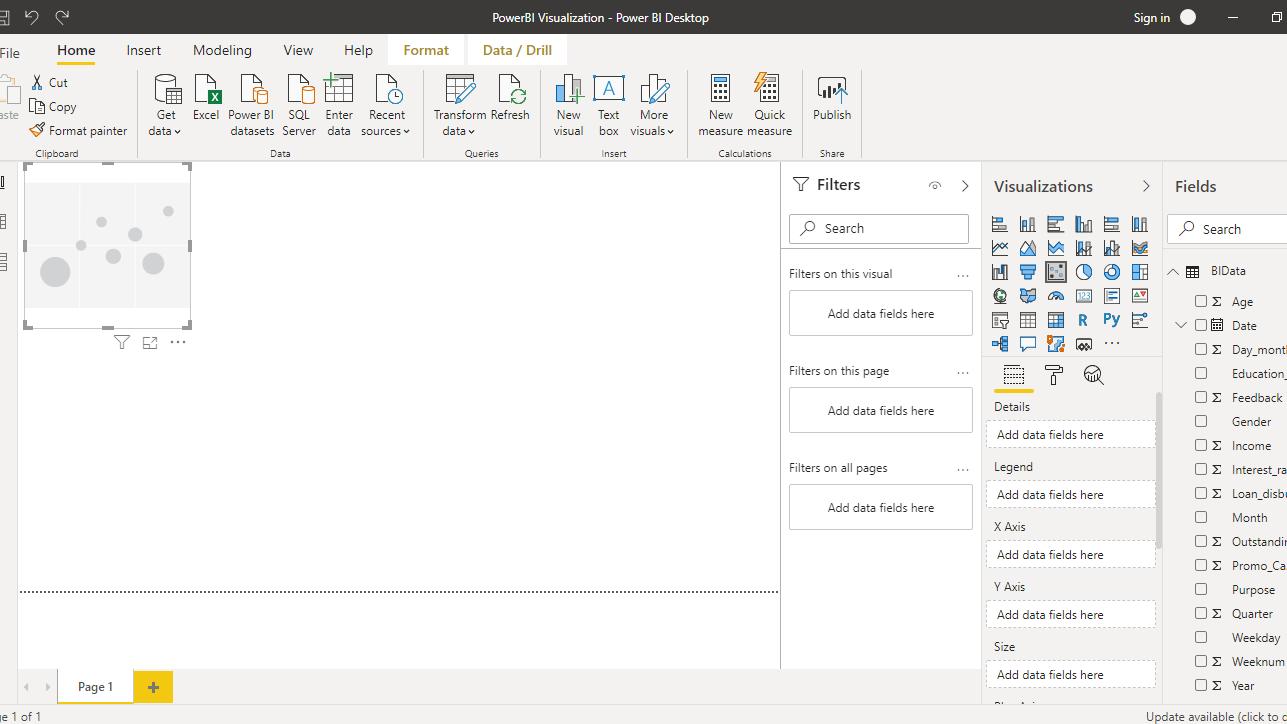Screen dimensions: 1287x724
Task: Check the Date field checkbox
Action: (x=1201, y=325)
